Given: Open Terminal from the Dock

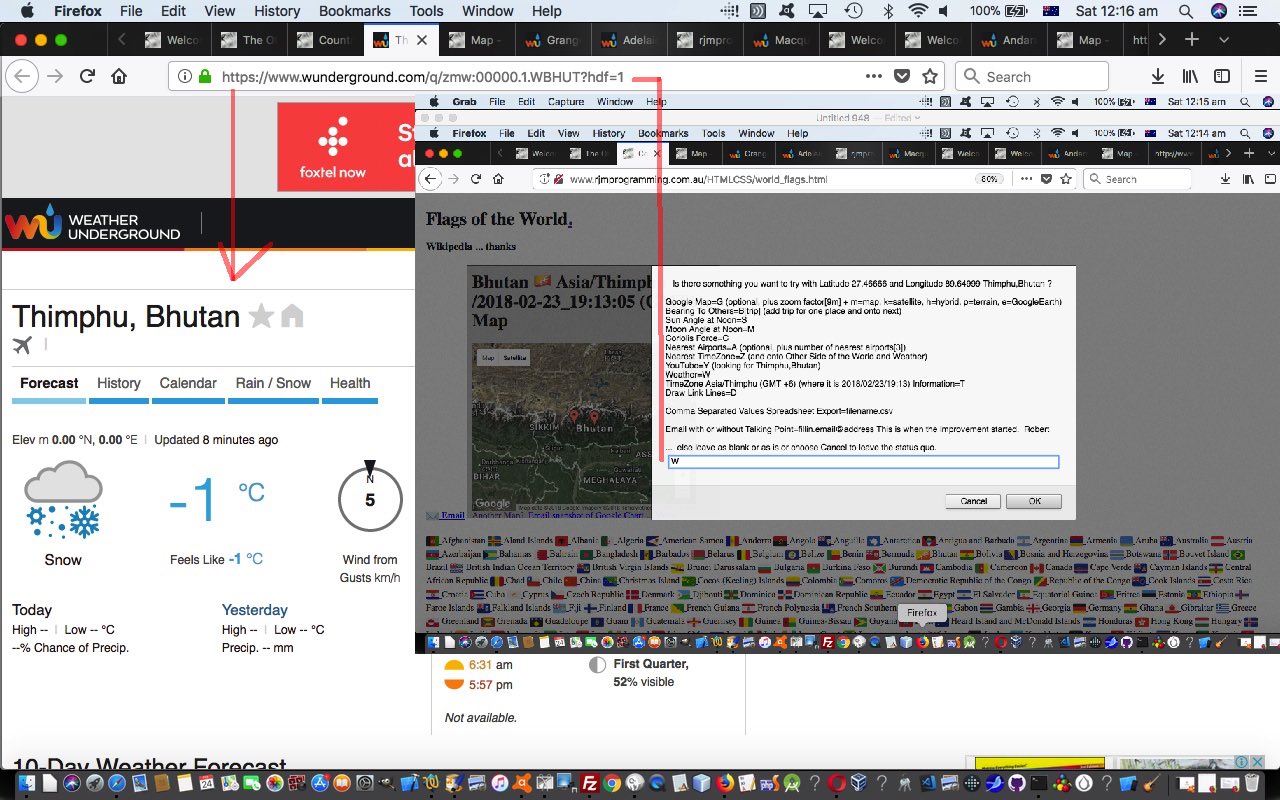Looking at the screenshot, I should point(1039,783).
